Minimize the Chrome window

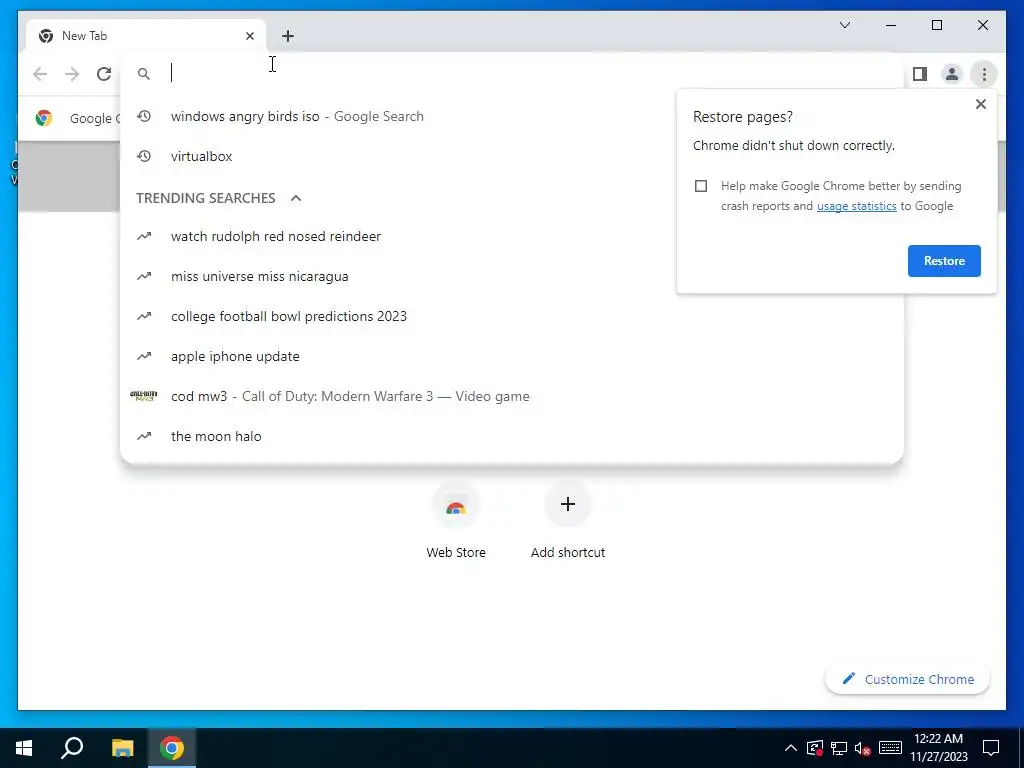pos(891,25)
